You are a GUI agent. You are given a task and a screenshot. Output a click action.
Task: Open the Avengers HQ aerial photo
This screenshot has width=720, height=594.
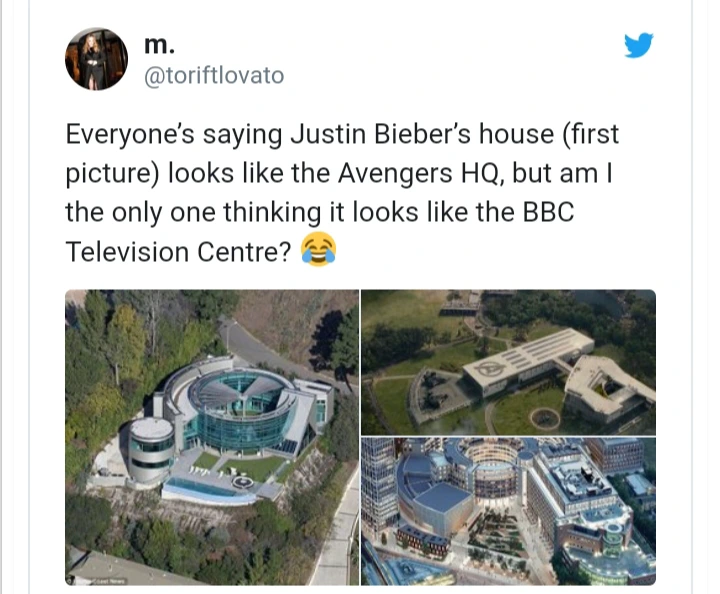pyautogui.click(x=508, y=362)
